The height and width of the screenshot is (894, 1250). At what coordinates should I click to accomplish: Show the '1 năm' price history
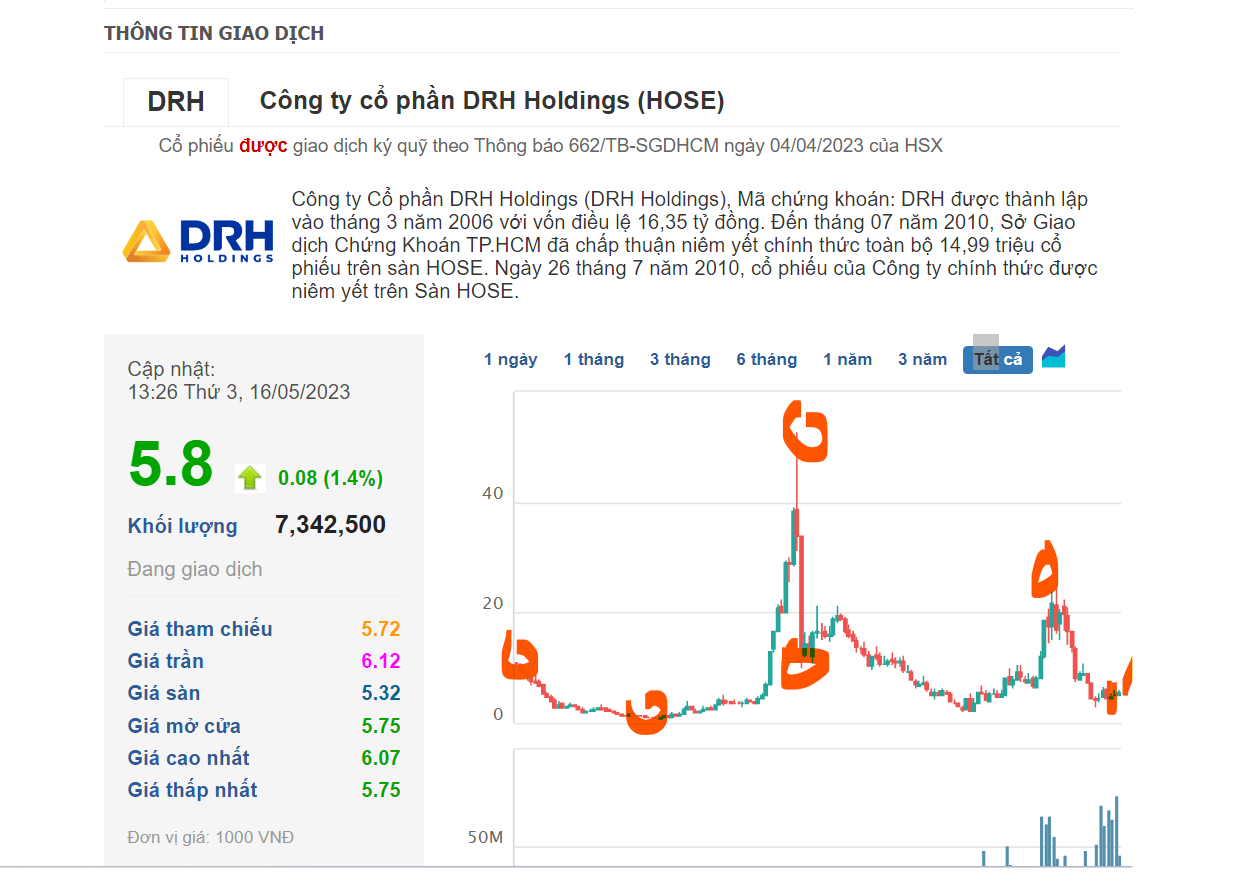848,360
